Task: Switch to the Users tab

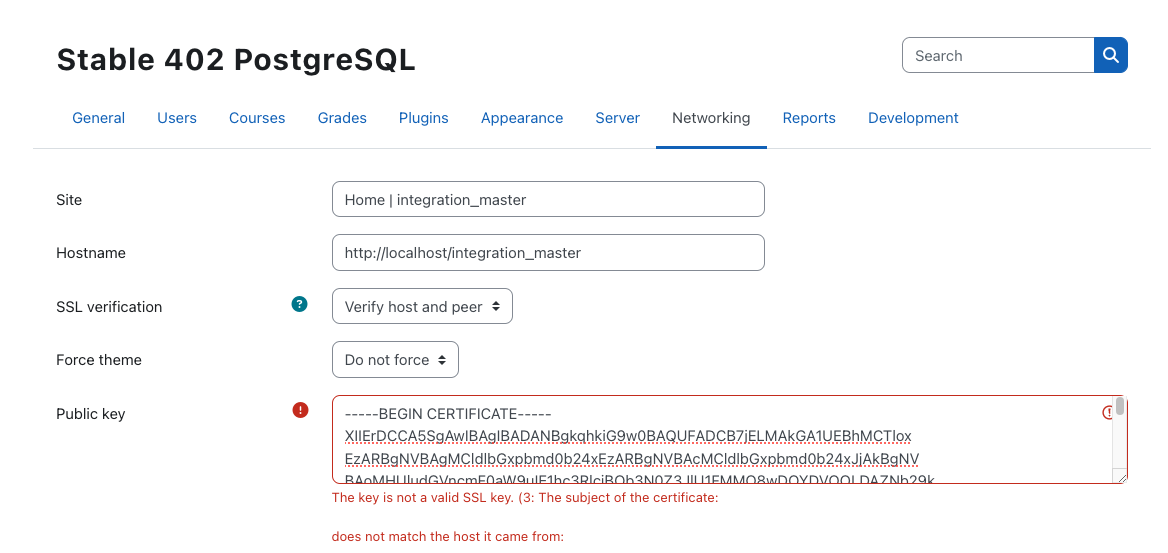Action: (177, 118)
